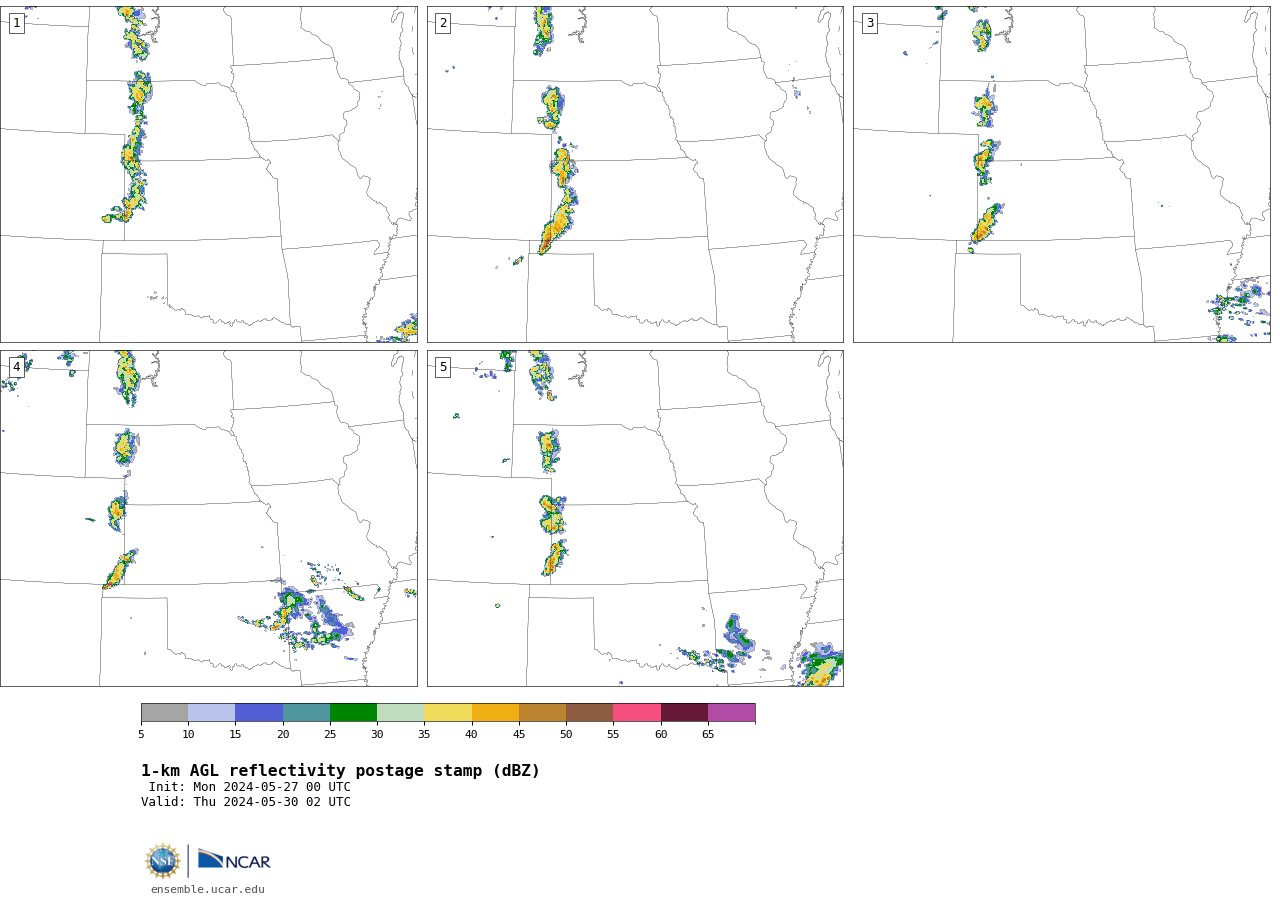Click the maroon 60-65 dBZ swatch
Screen dimensions: 1280x901
(x=684, y=712)
